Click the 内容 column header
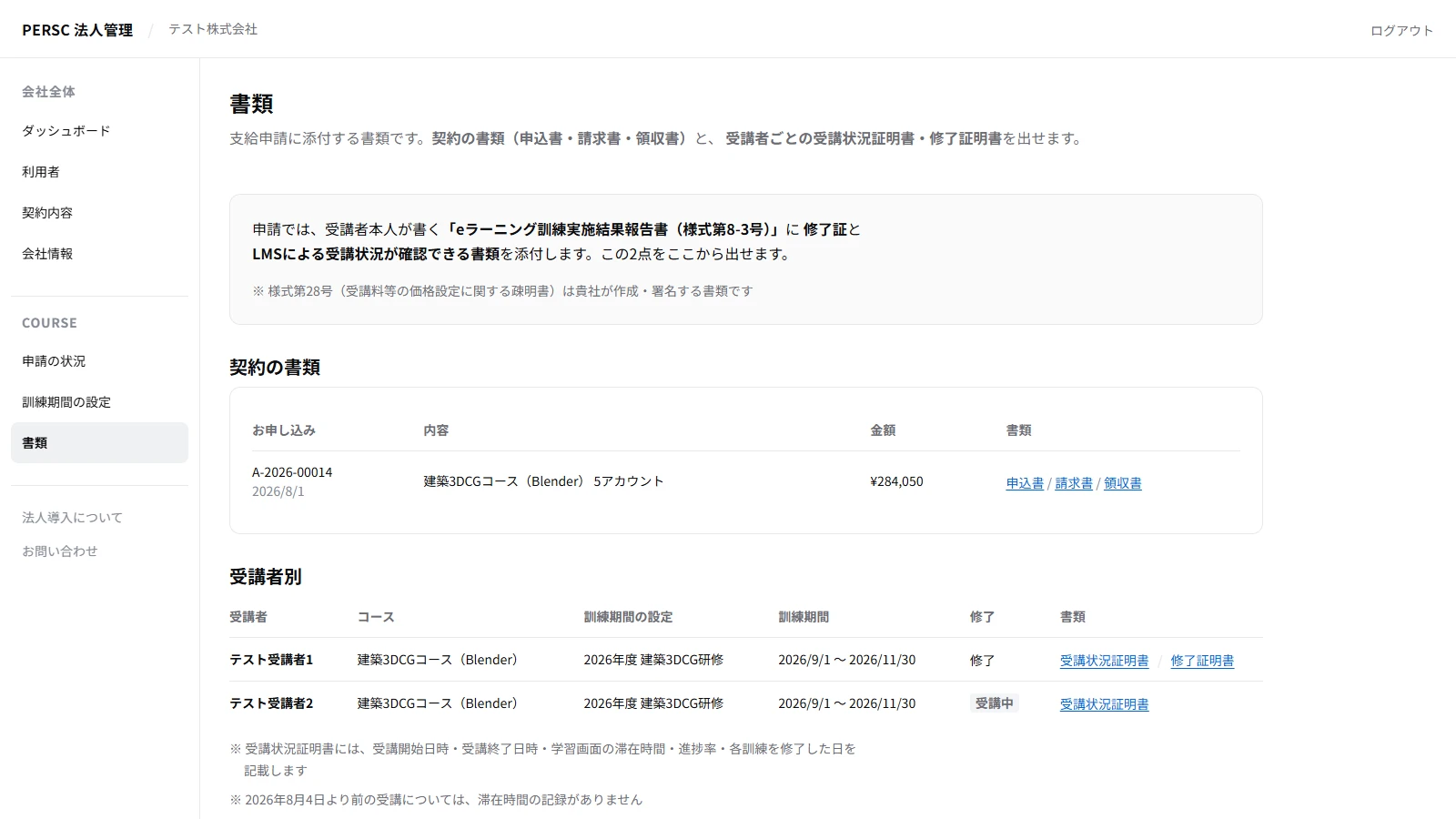1456x819 pixels. click(436, 430)
